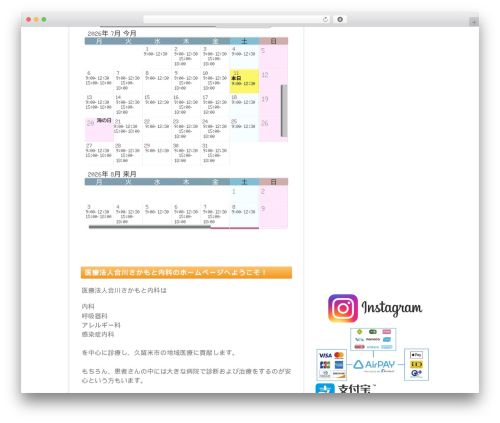The image size is (500, 423).
Task: Open a new tab with the plus button
Action: click(474, 22)
